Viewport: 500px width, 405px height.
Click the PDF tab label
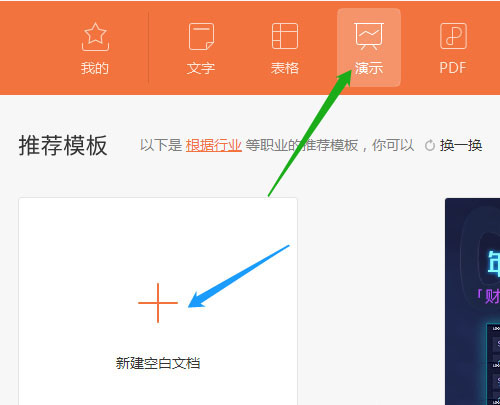453,68
